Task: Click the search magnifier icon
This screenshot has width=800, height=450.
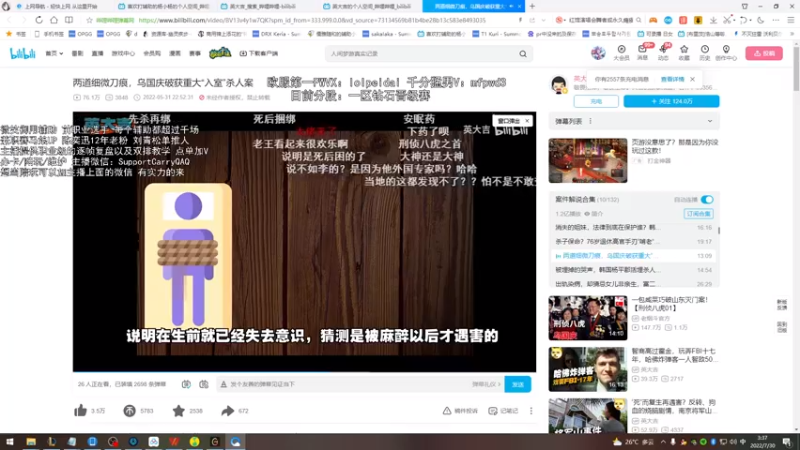Action: click(x=523, y=54)
